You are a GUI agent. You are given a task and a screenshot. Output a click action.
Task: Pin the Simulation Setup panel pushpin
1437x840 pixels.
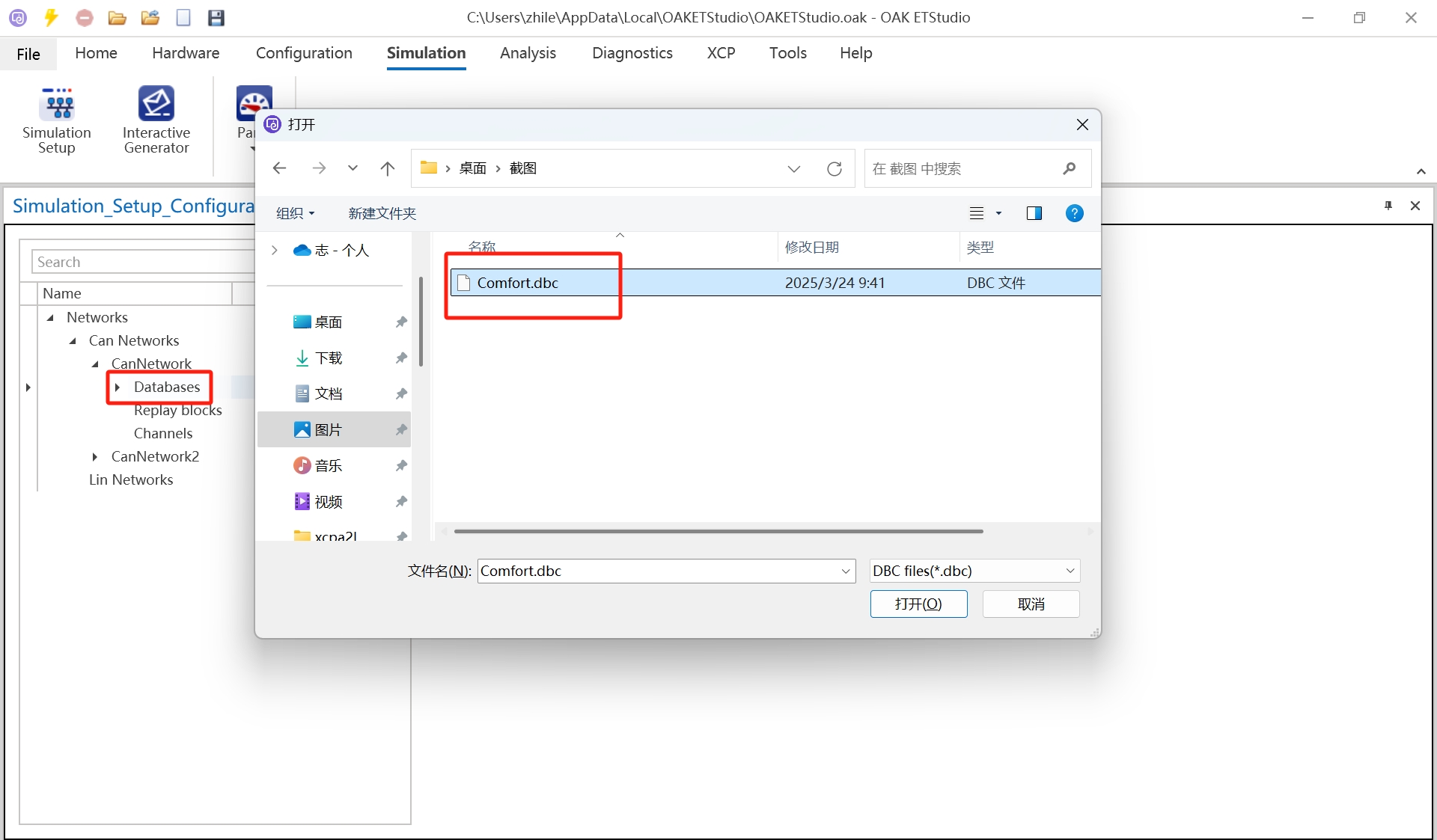pyautogui.click(x=1388, y=206)
